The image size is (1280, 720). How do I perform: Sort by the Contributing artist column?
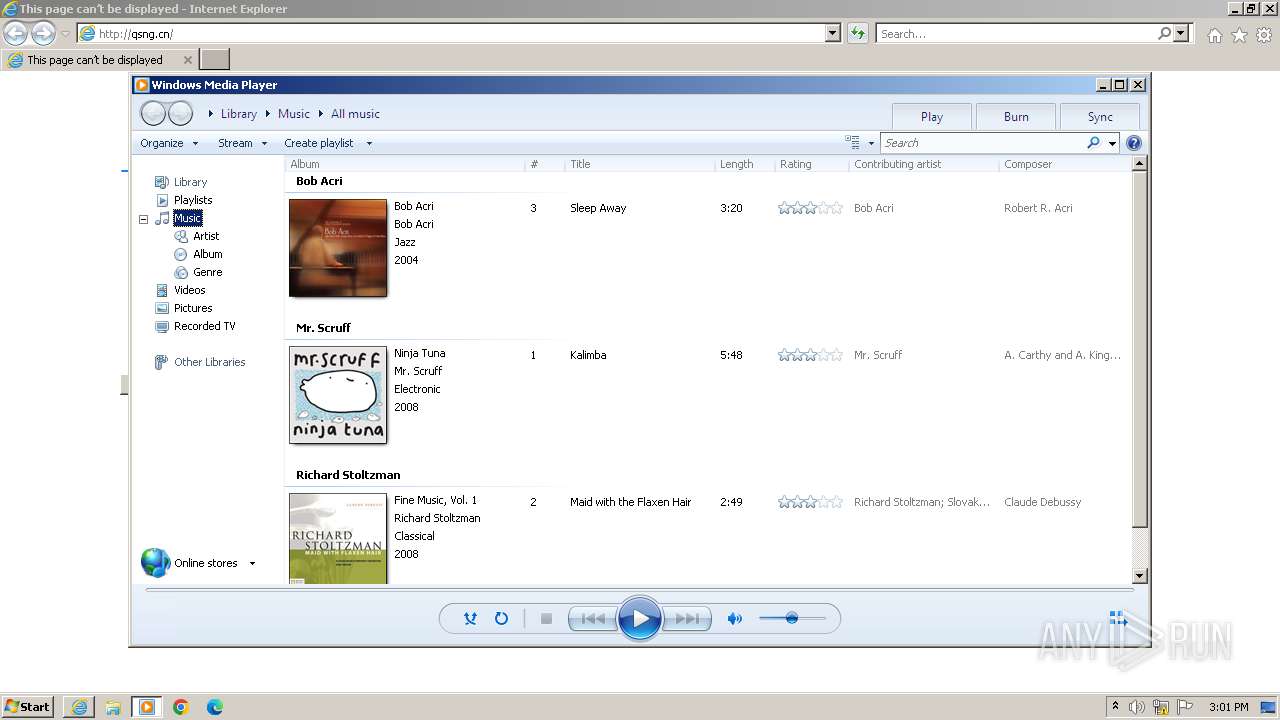pos(924,164)
